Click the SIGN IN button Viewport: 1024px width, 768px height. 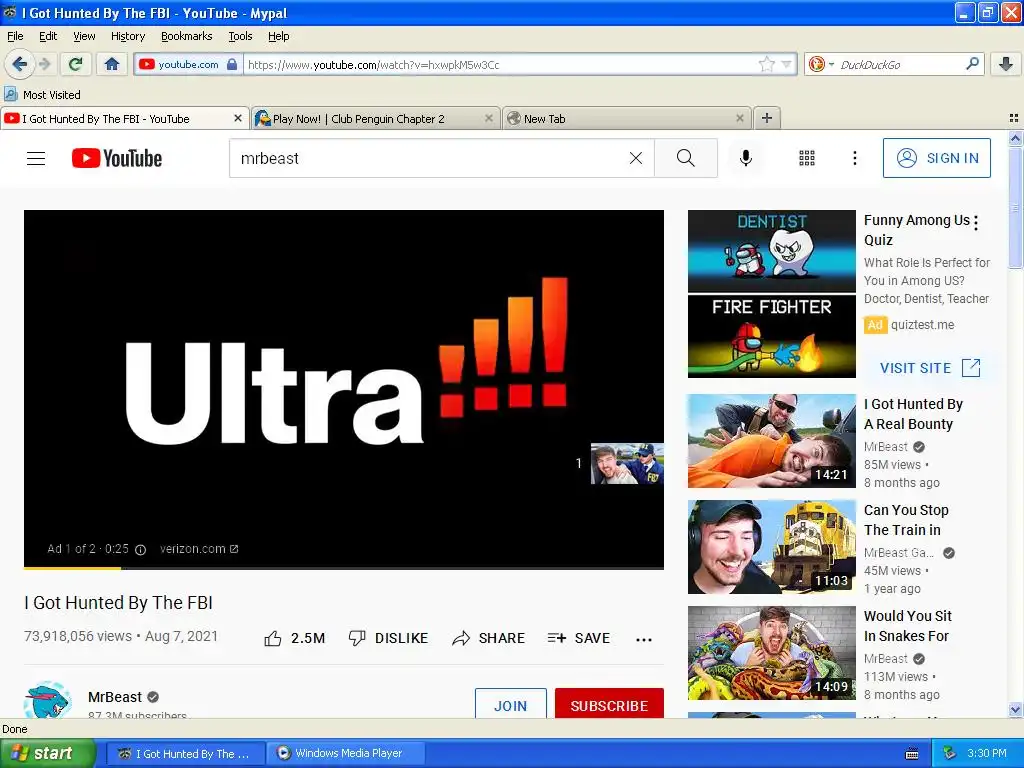pos(936,158)
